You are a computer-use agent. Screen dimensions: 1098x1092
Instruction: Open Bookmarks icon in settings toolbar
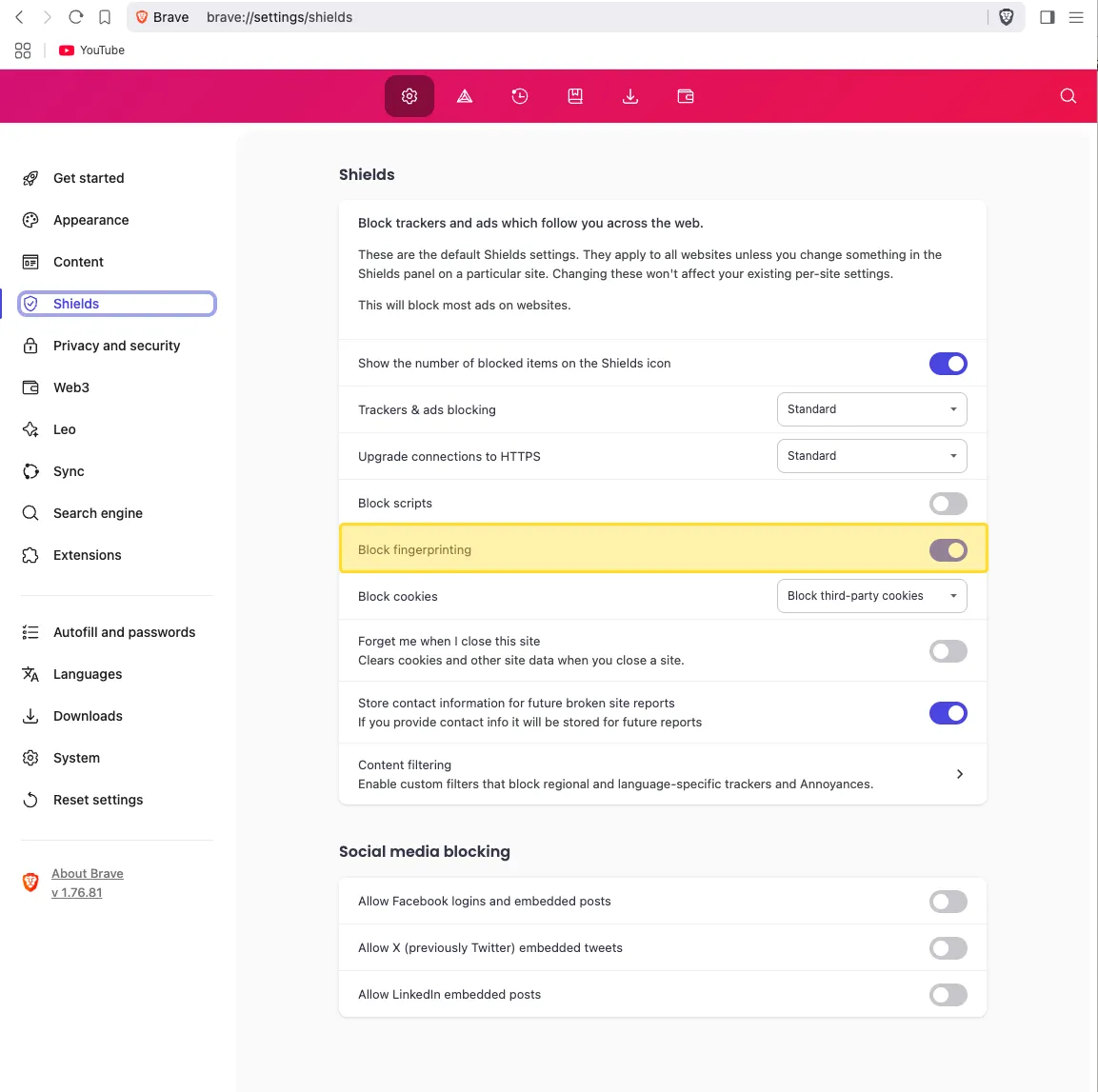pos(575,96)
